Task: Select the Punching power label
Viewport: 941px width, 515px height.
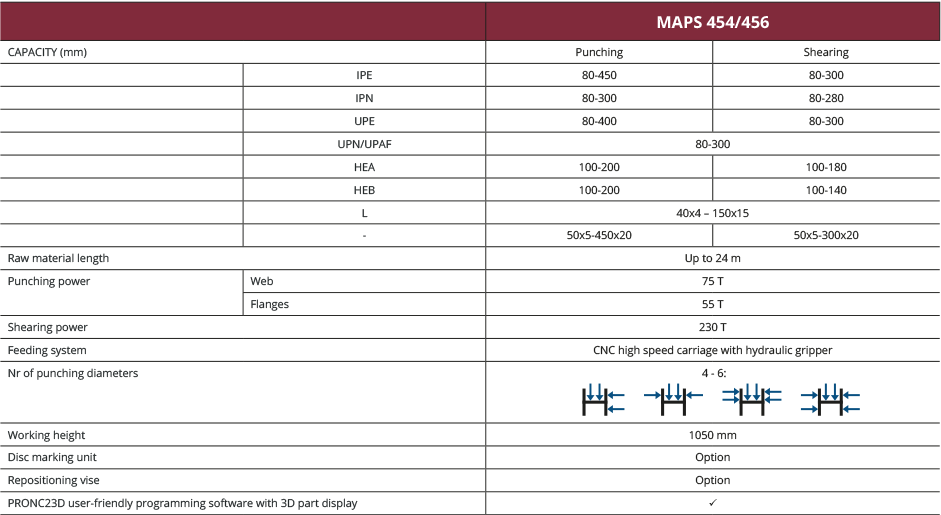Action: (x=49, y=281)
